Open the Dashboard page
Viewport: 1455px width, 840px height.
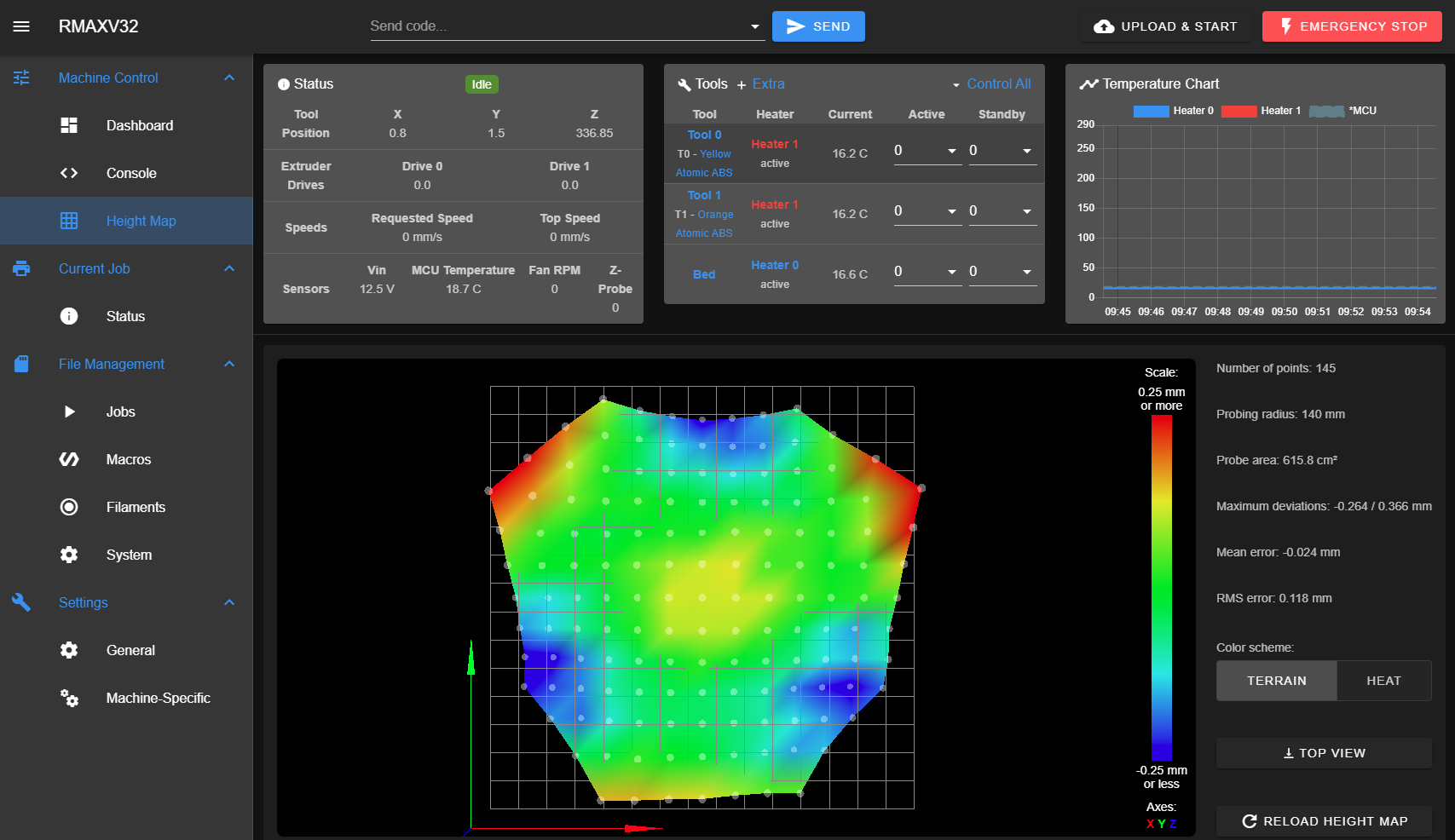coord(126,125)
